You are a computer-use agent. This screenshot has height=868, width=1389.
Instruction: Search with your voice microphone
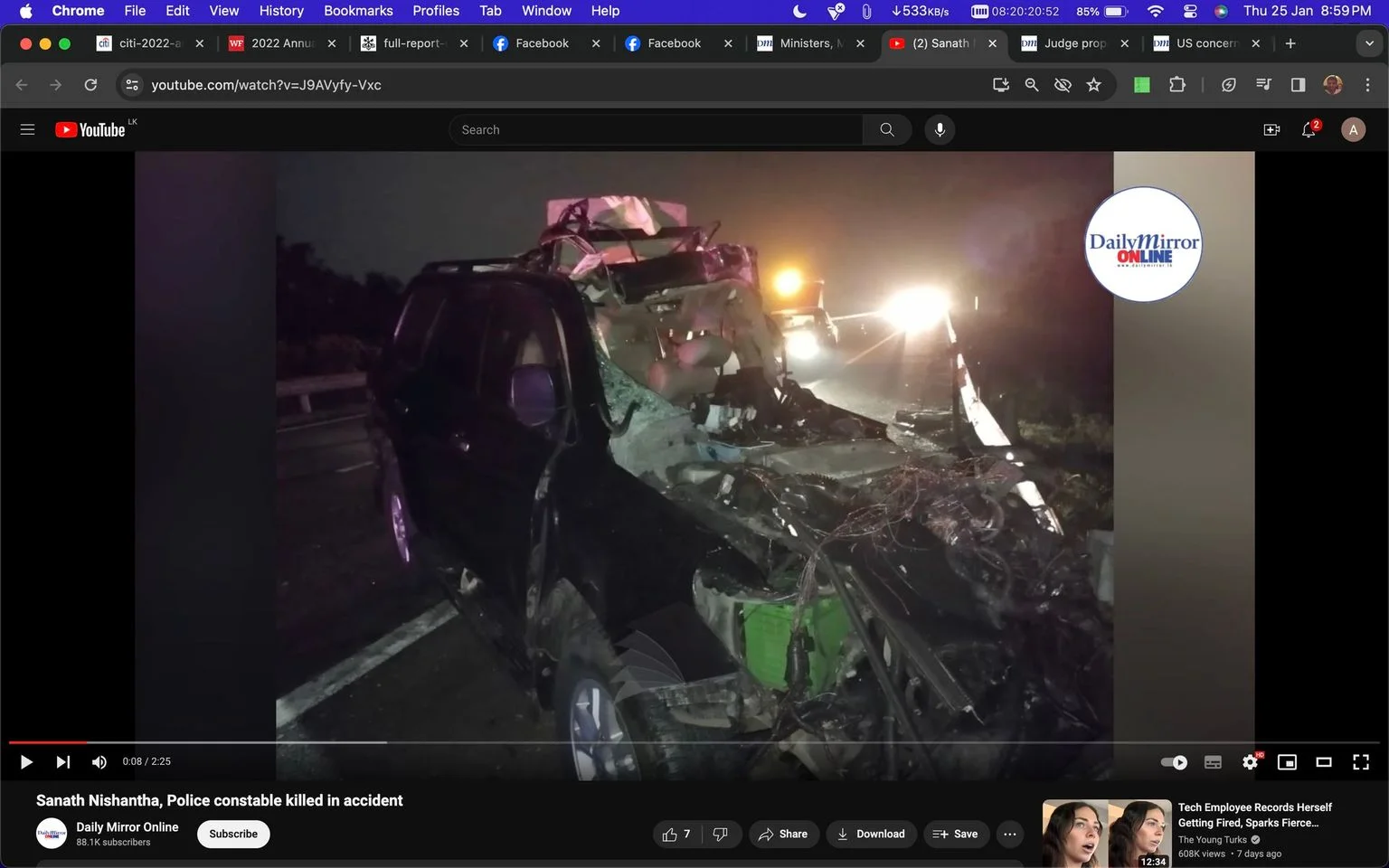click(x=940, y=130)
